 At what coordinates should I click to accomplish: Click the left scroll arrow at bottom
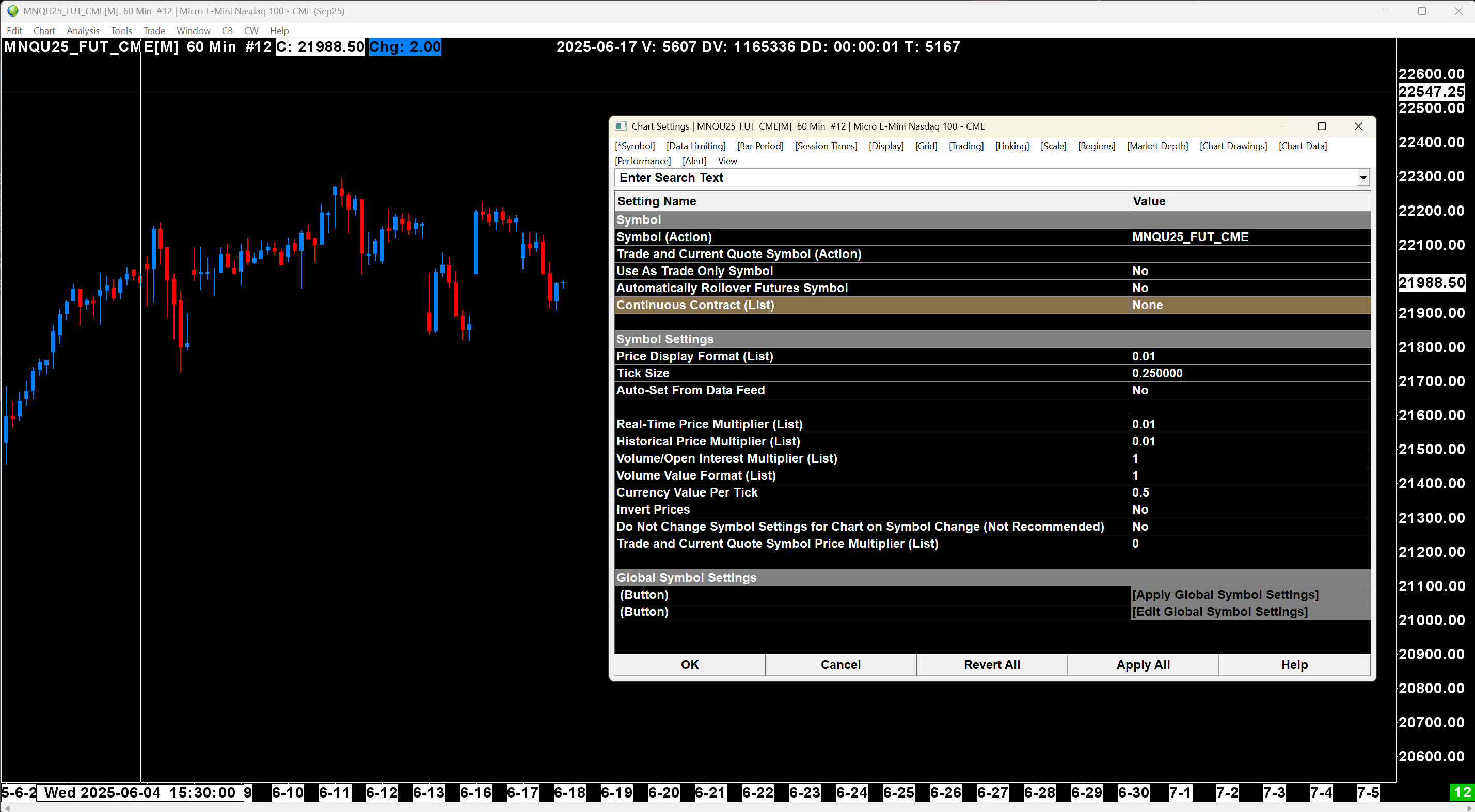coord(7,807)
